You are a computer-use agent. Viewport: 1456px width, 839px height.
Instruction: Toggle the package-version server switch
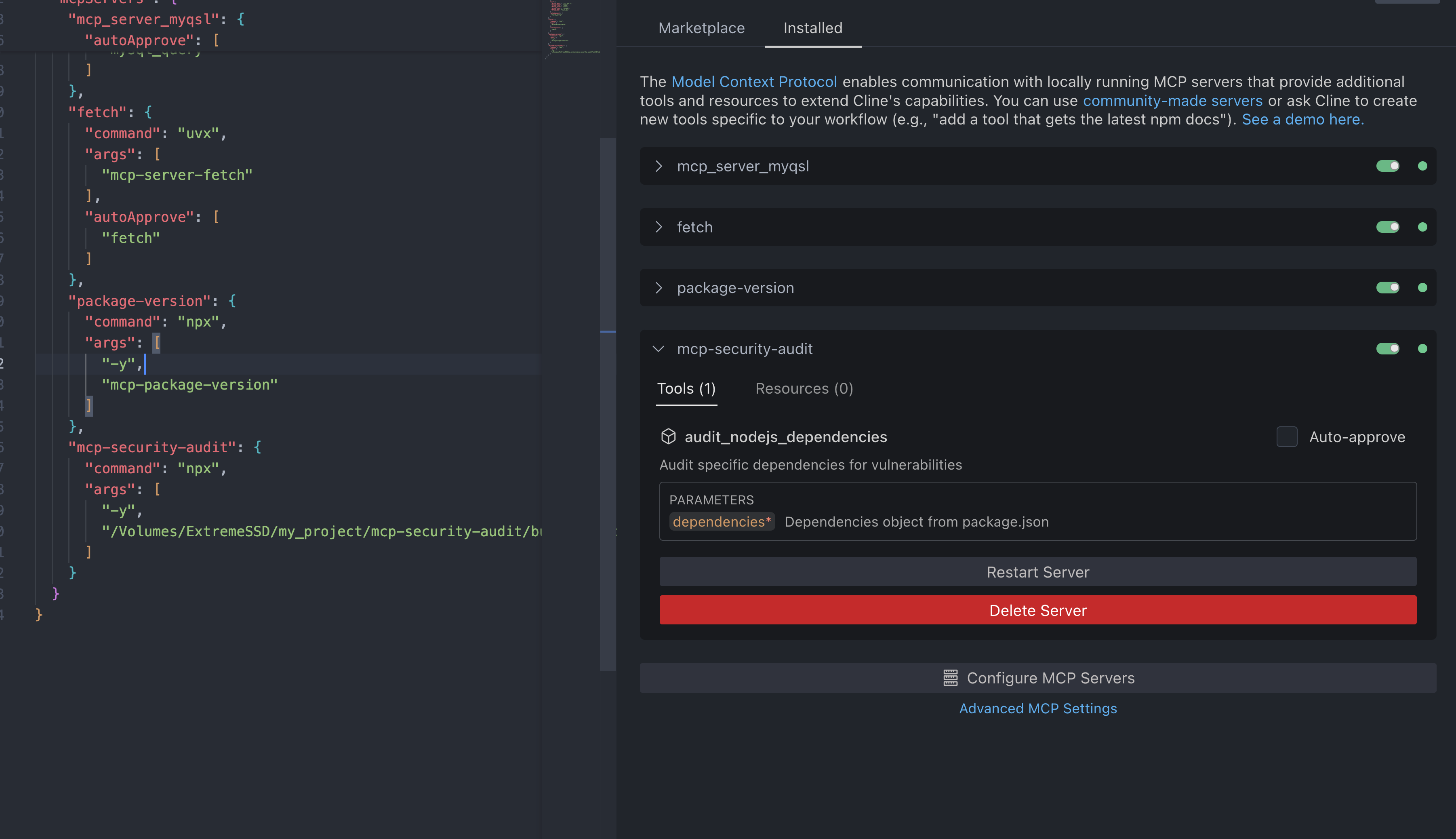(1387, 287)
